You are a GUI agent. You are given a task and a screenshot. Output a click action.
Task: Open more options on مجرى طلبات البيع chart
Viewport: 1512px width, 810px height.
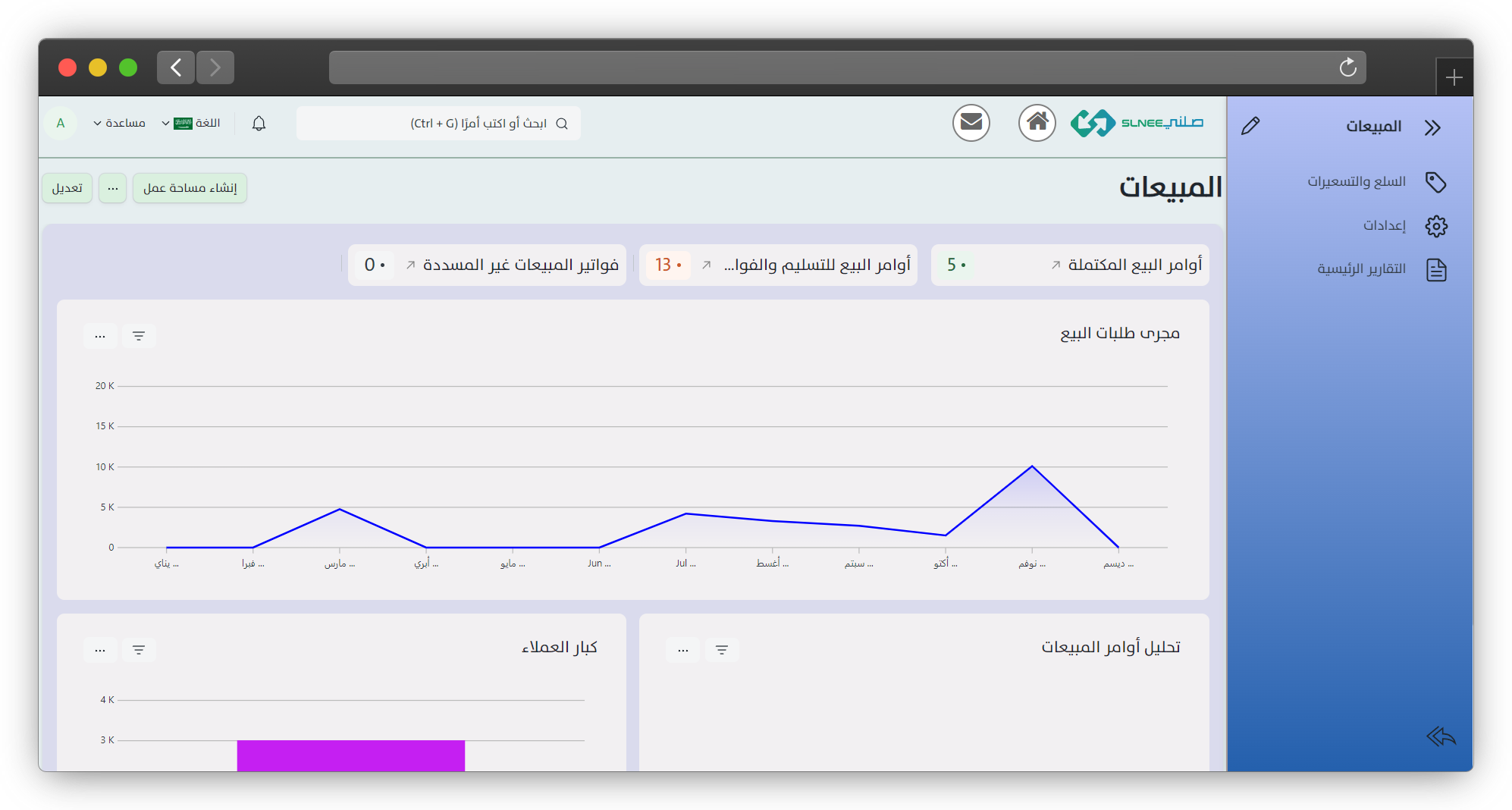100,336
